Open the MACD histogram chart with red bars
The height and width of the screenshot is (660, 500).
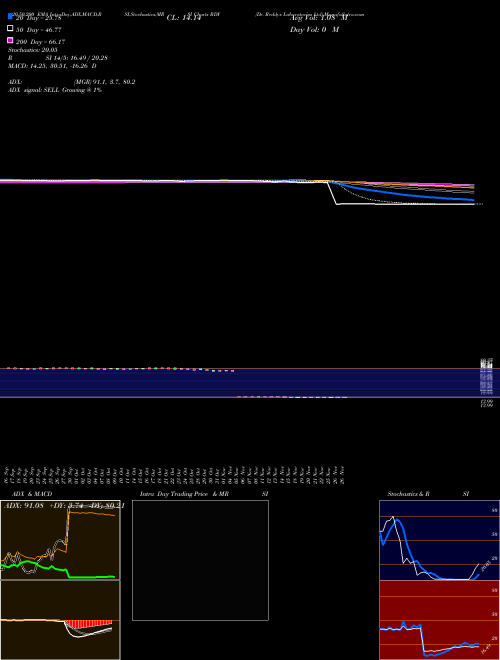point(60,620)
